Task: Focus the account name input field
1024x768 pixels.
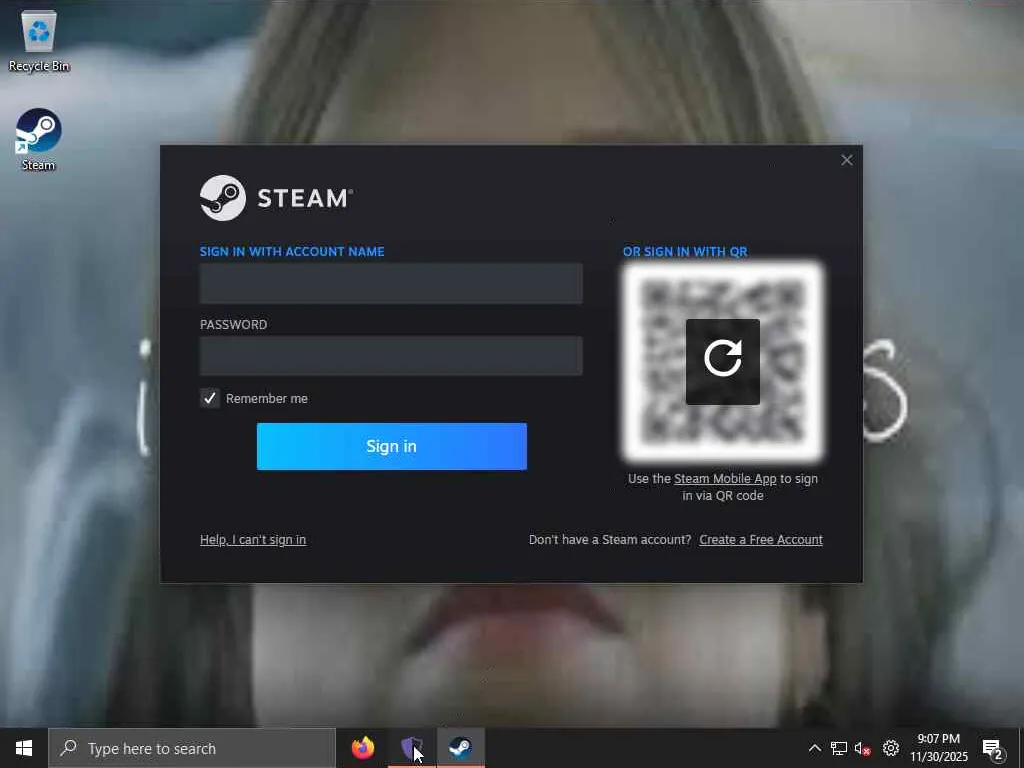Action: tap(391, 283)
